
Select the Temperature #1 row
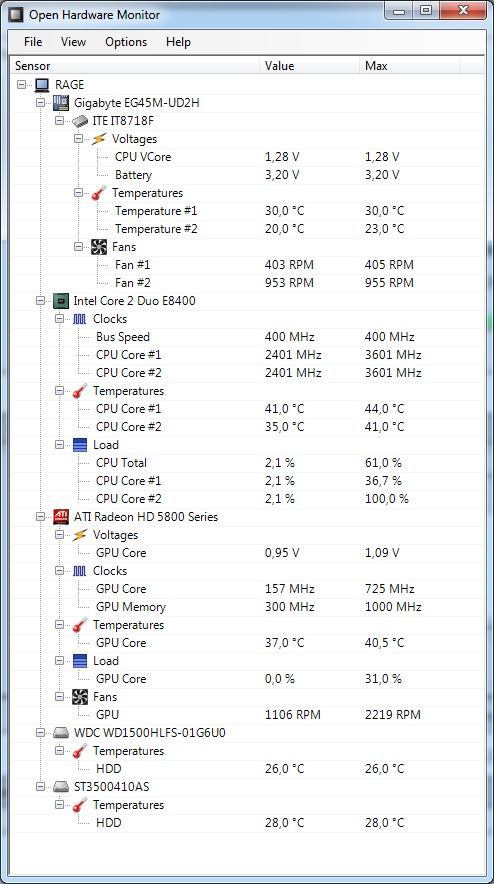pos(247,211)
